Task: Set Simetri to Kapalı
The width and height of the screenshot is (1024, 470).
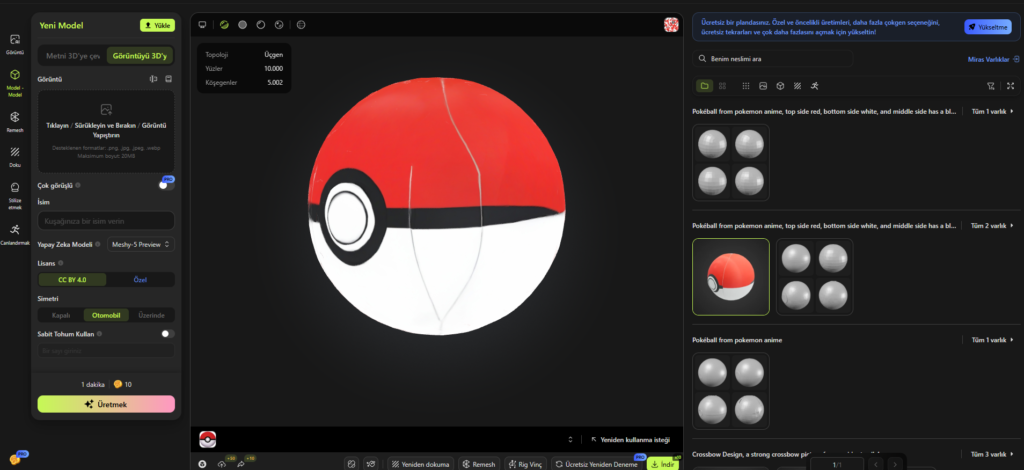Action: pyautogui.click(x=61, y=315)
